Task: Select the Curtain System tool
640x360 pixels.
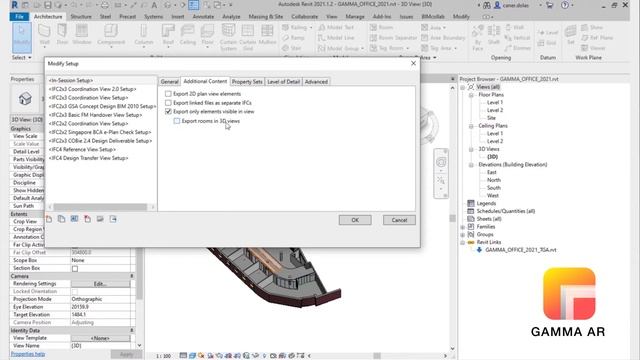Action: pos(228,37)
